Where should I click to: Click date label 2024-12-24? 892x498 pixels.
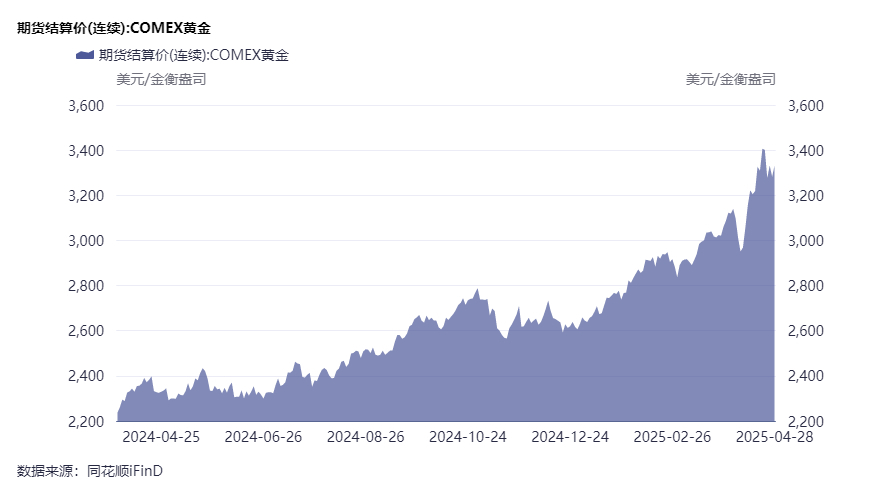point(570,437)
